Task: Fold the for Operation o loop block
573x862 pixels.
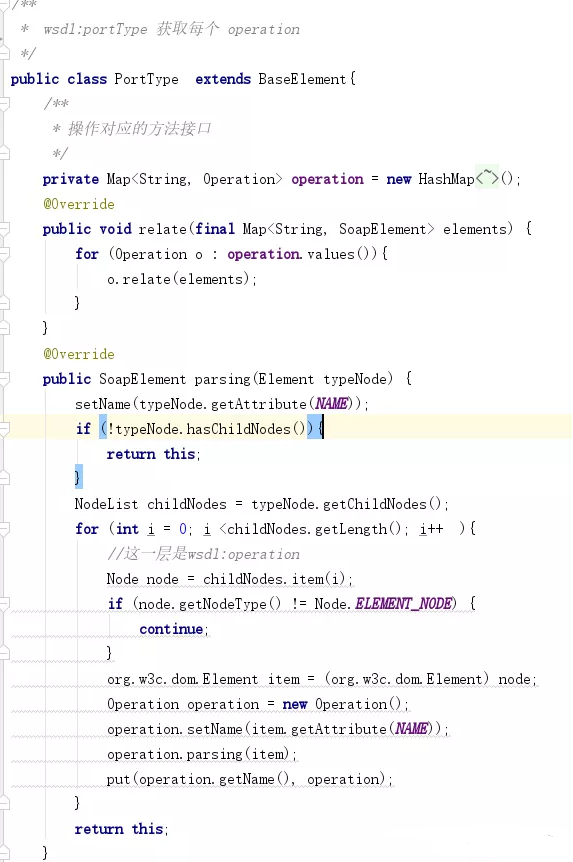Action: pyautogui.click(x=4, y=253)
